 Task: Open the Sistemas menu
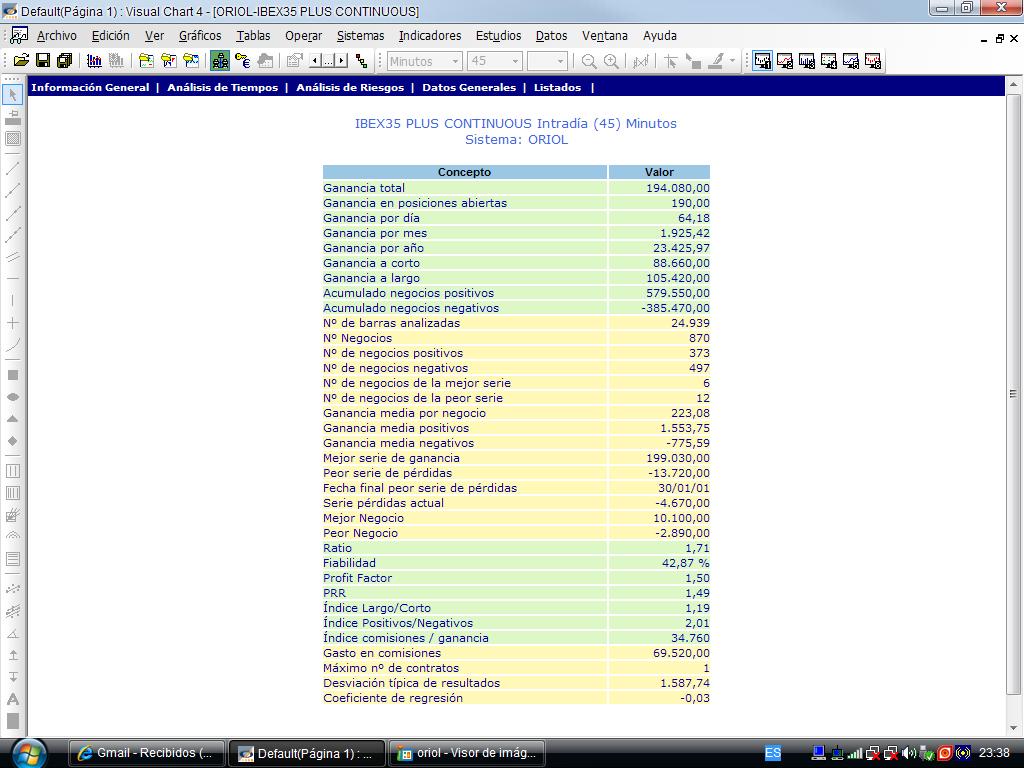coord(360,36)
